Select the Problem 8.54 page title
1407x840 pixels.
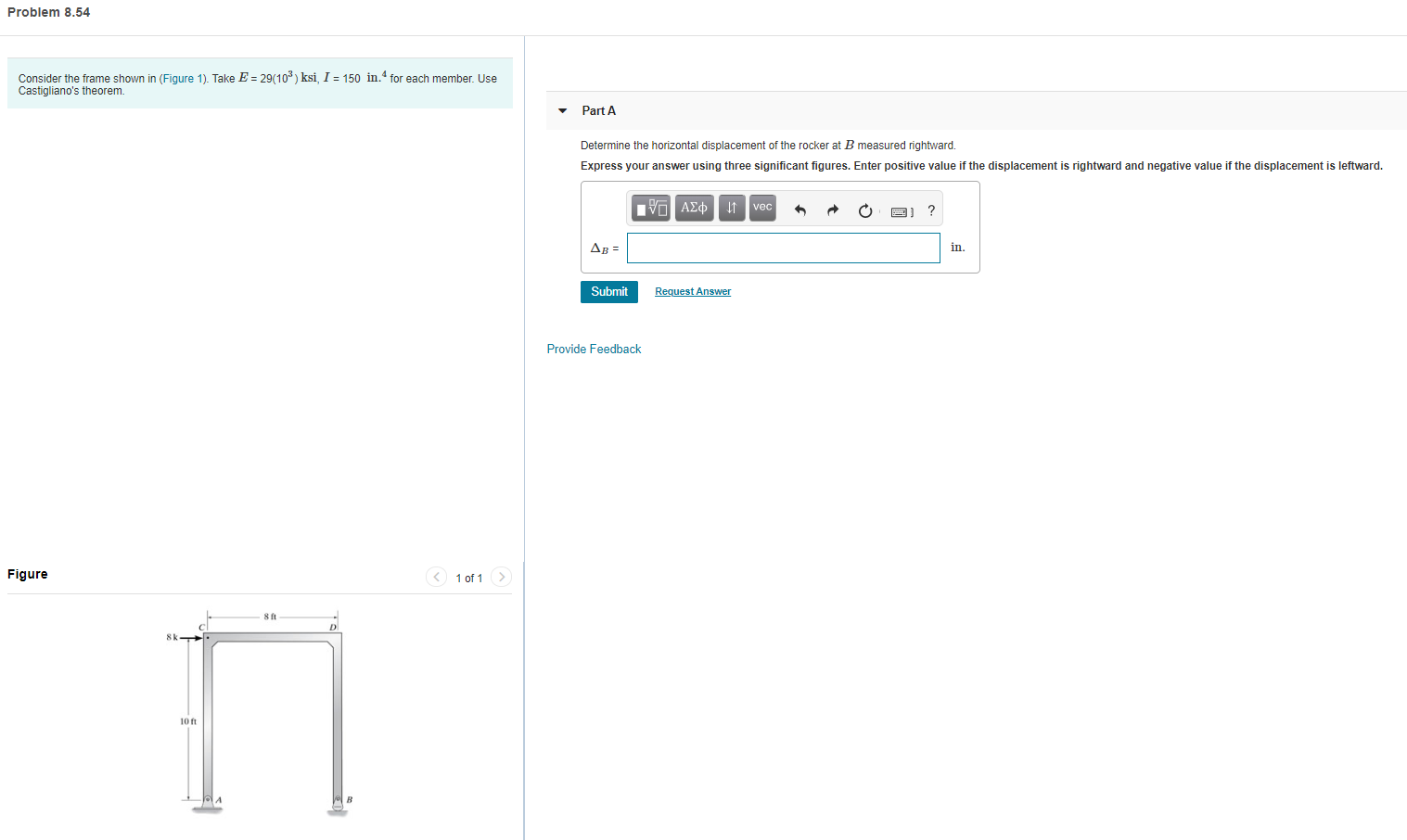point(48,12)
